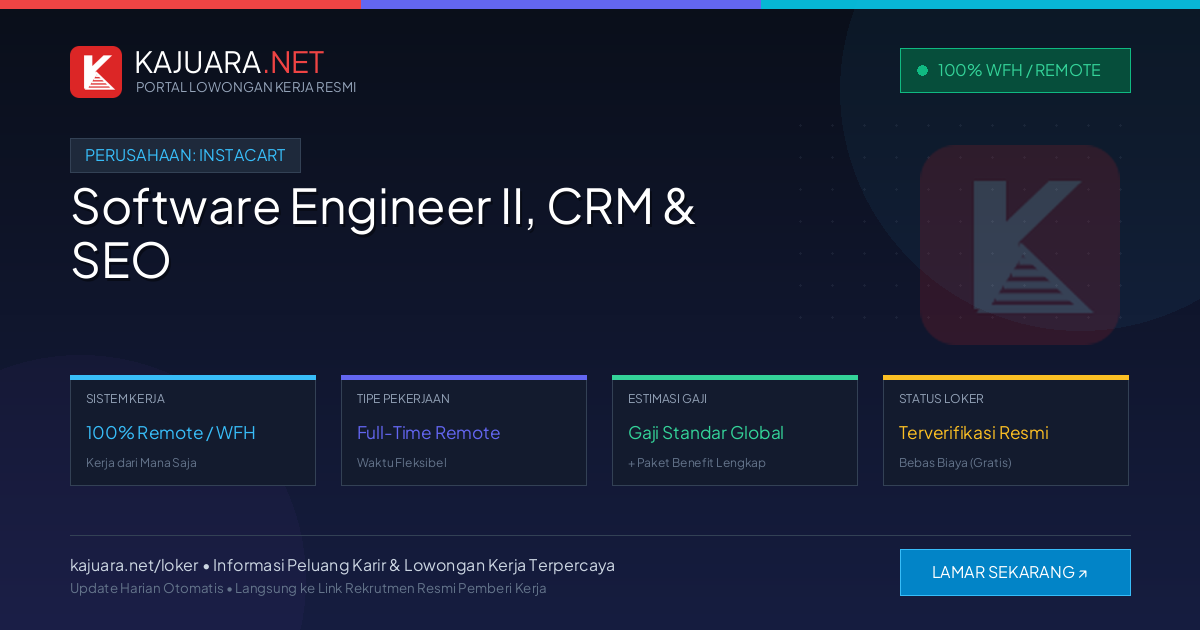Click the kajuara.net/loker footer line
Image resolution: width=1200 pixels, height=630 pixels.
pos(342,565)
